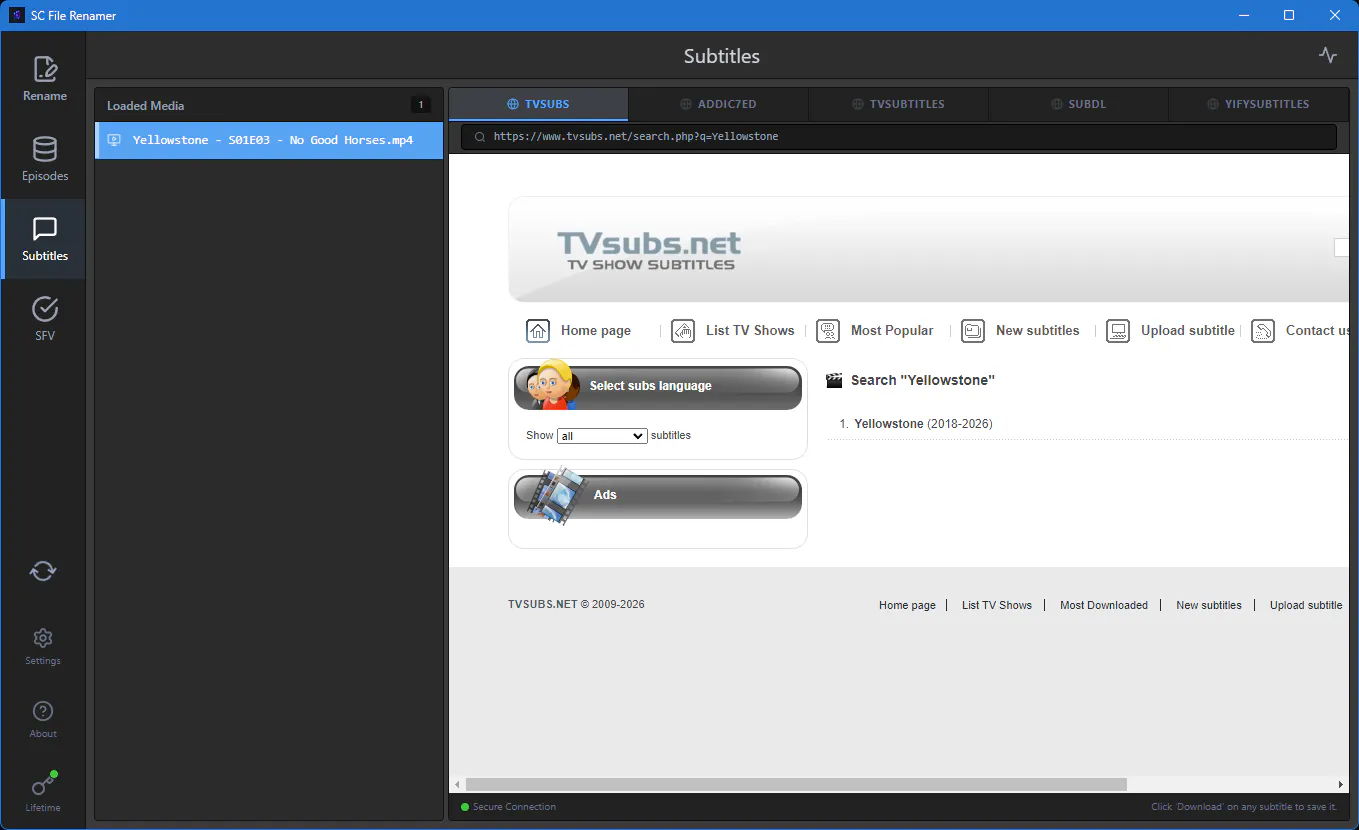Select the Subtitles sidebar section
This screenshot has height=830, width=1359.
[x=44, y=239]
